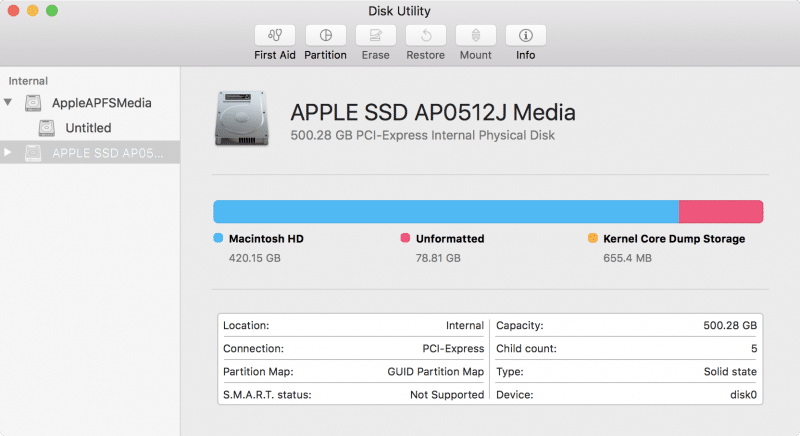800x436 pixels.
Task: Select APPLE SSD AP05... sidebar item
Action: [90, 152]
